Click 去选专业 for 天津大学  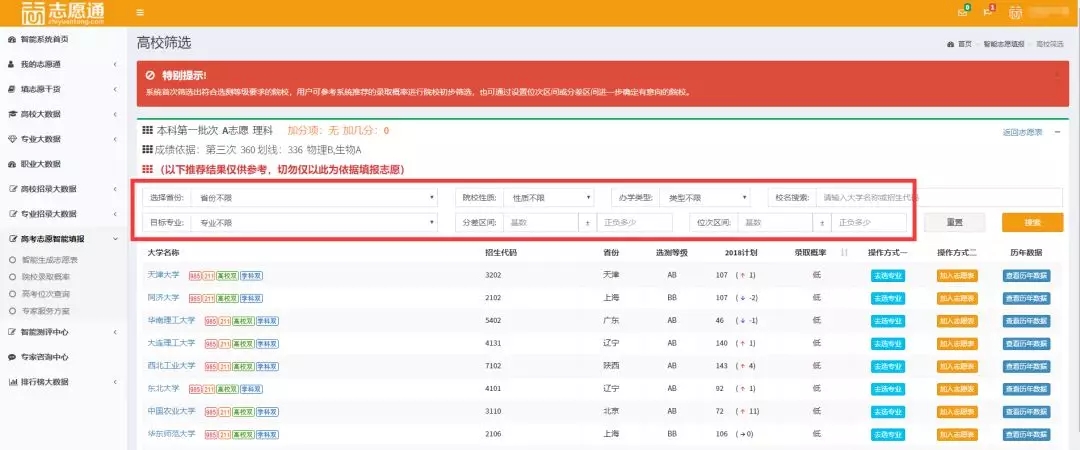point(886,275)
